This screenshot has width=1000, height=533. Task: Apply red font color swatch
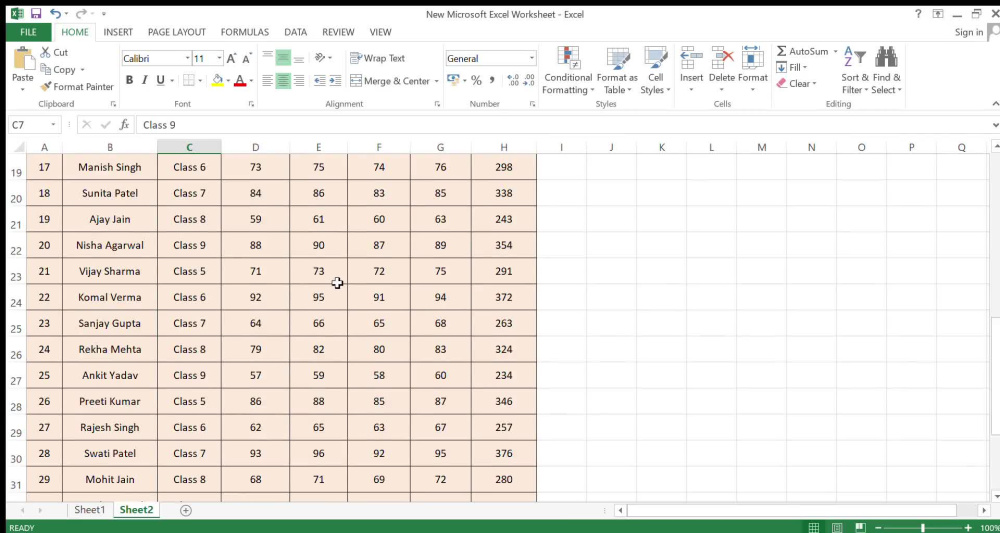[x=240, y=80]
